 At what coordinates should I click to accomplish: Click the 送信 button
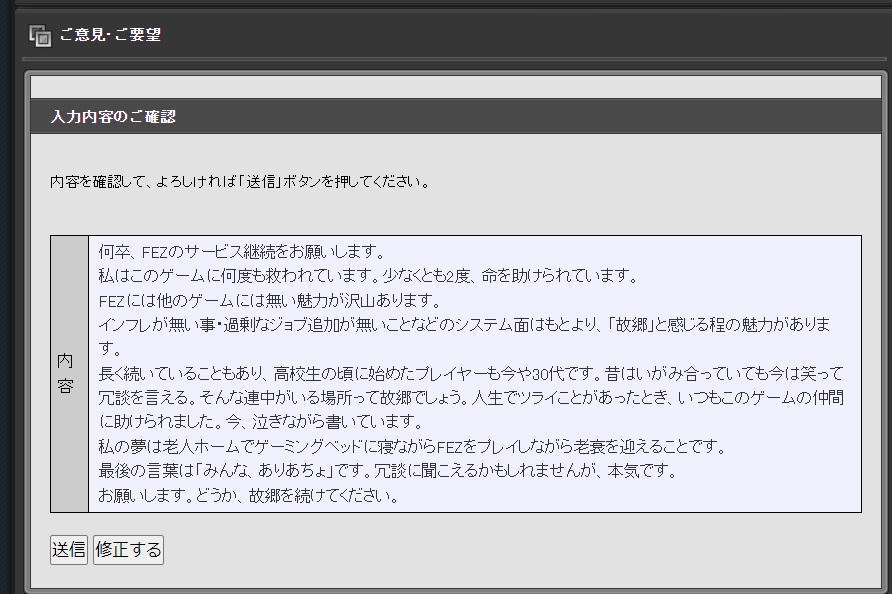click(x=68, y=550)
